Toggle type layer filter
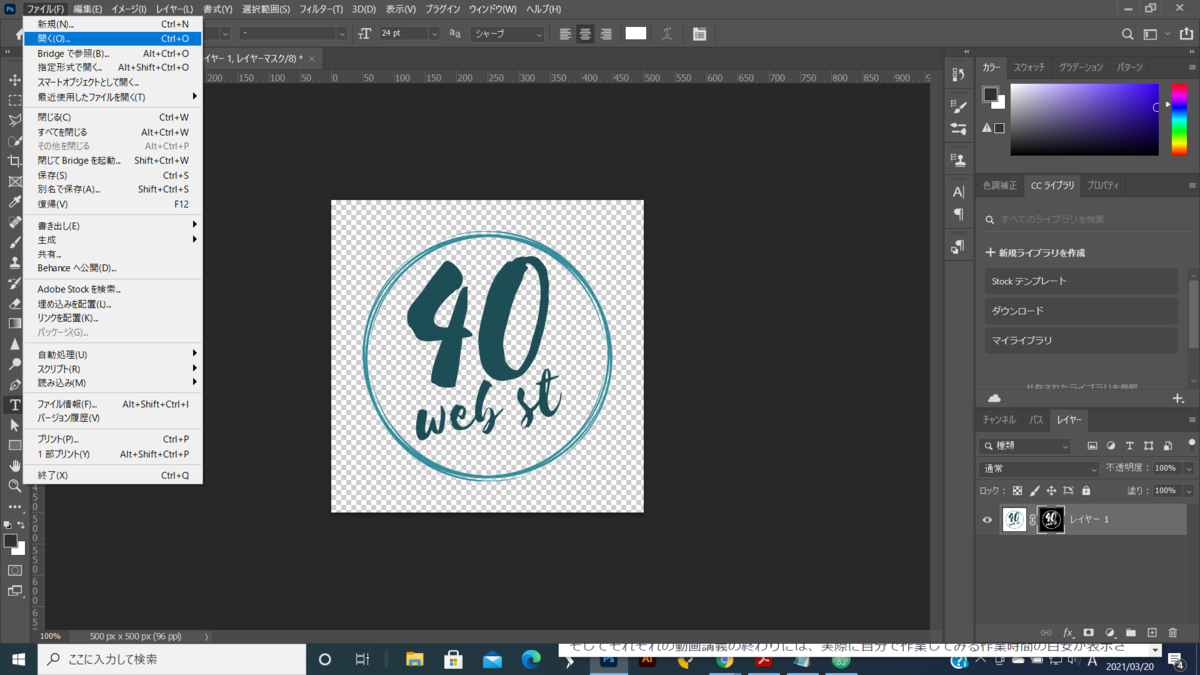The height and width of the screenshot is (675, 1200). point(1129,446)
